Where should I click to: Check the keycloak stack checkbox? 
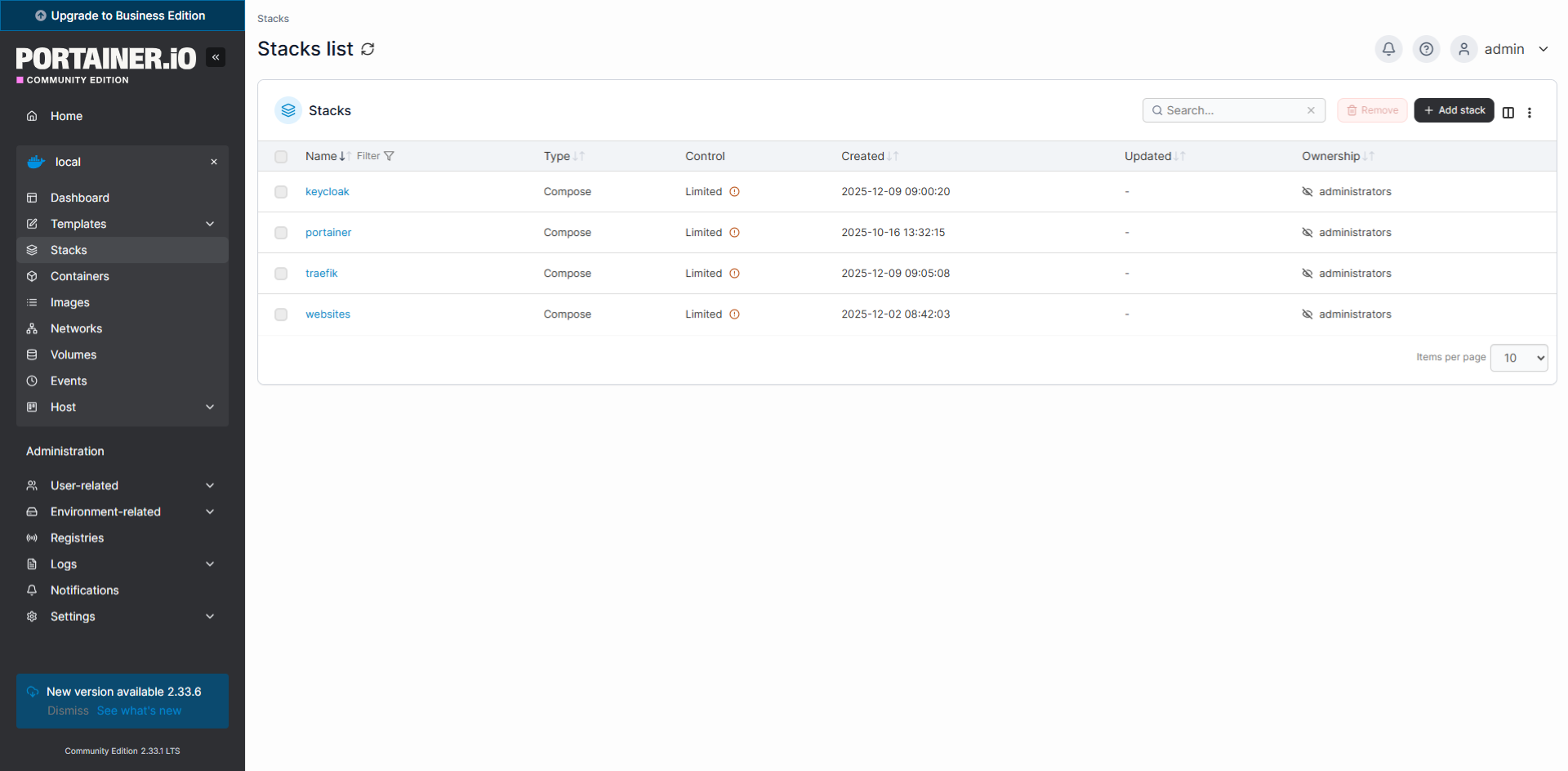tap(281, 192)
